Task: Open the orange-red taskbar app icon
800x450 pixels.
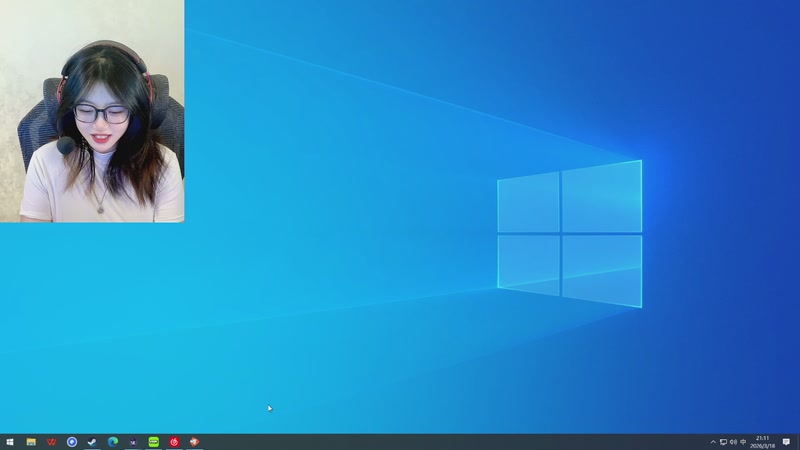Action: (194, 442)
